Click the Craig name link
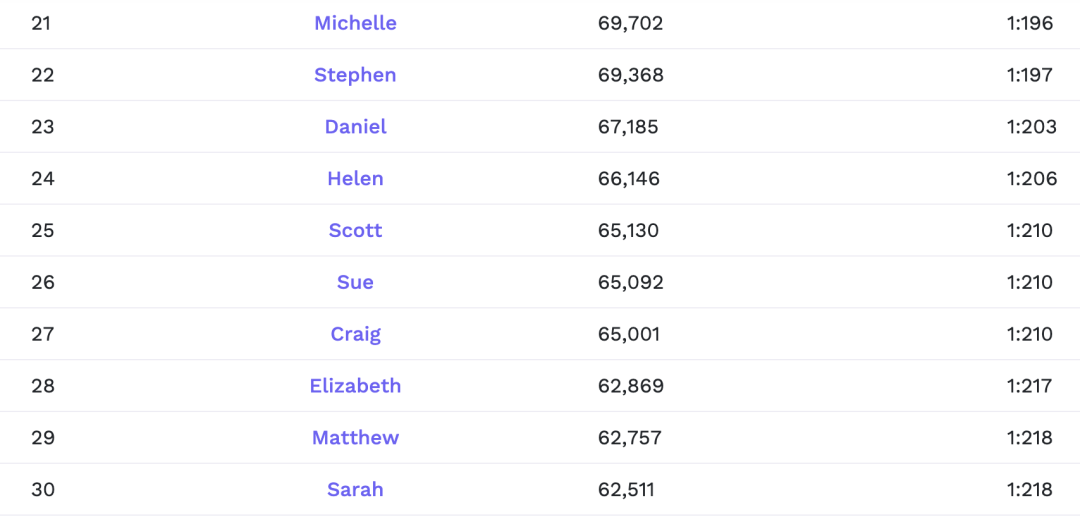The width and height of the screenshot is (1080, 517). point(355,334)
